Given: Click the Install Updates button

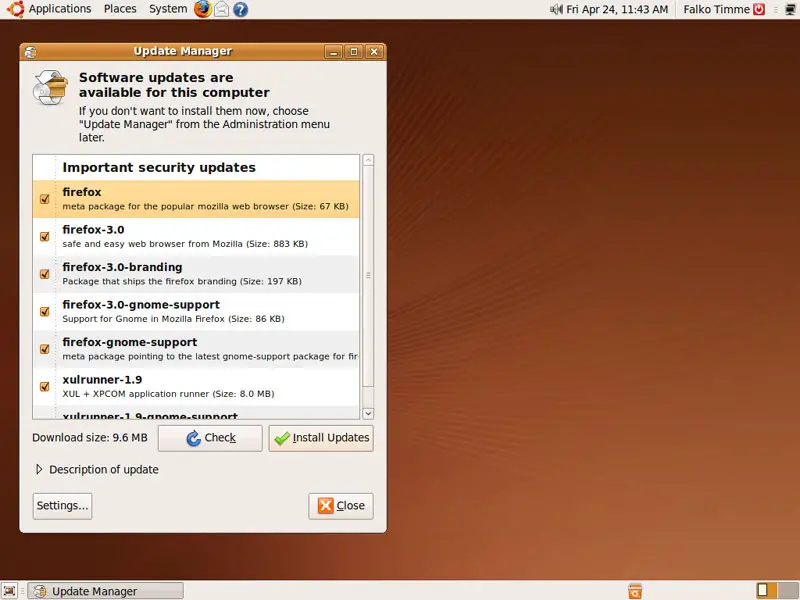Looking at the screenshot, I should point(321,438).
